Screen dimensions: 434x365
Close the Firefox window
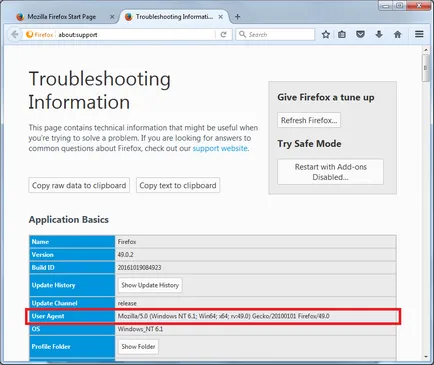coord(419,5)
